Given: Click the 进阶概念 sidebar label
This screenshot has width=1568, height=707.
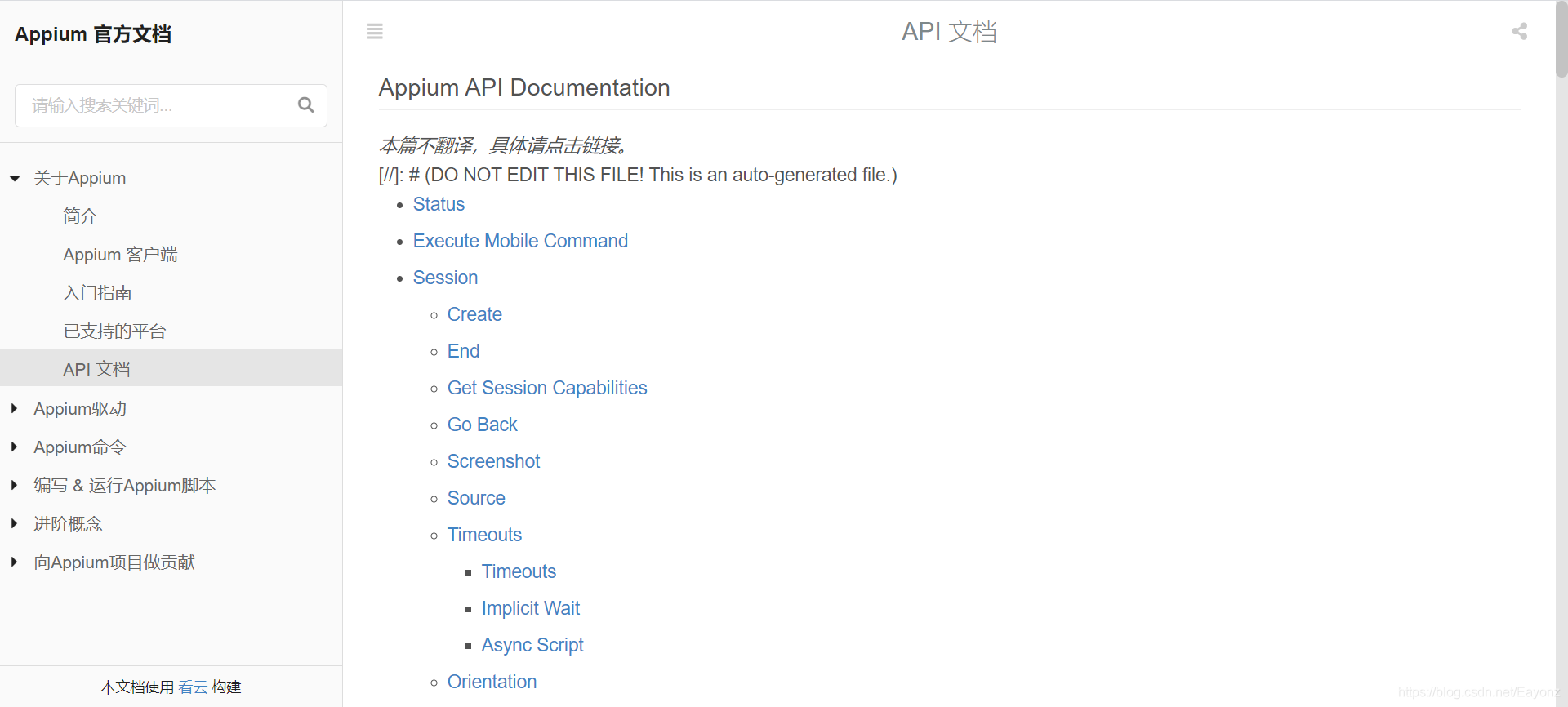Looking at the screenshot, I should click(68, 523).
